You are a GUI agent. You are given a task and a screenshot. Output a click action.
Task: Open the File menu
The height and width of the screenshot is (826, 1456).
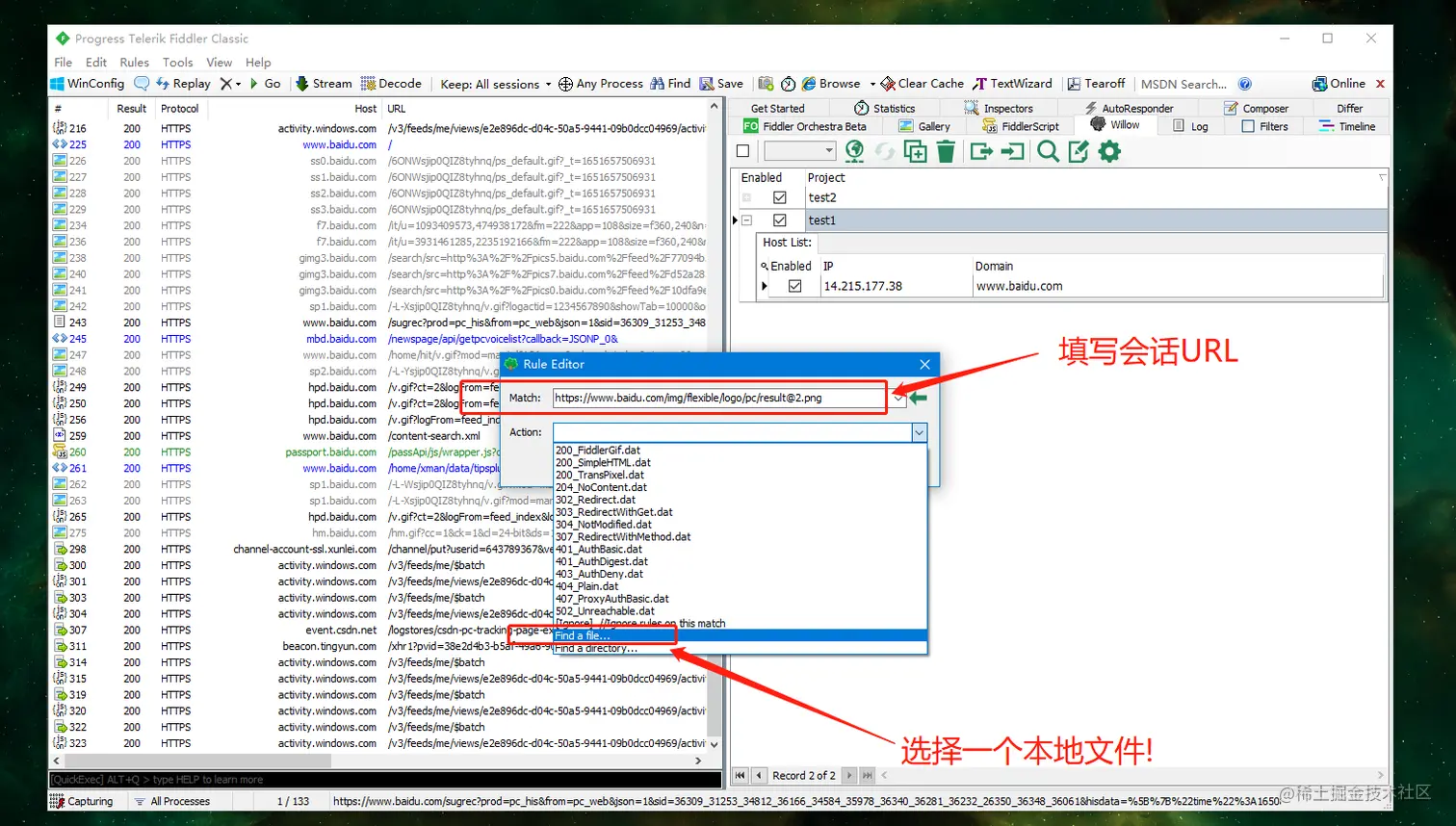click(x=64, y=62)
